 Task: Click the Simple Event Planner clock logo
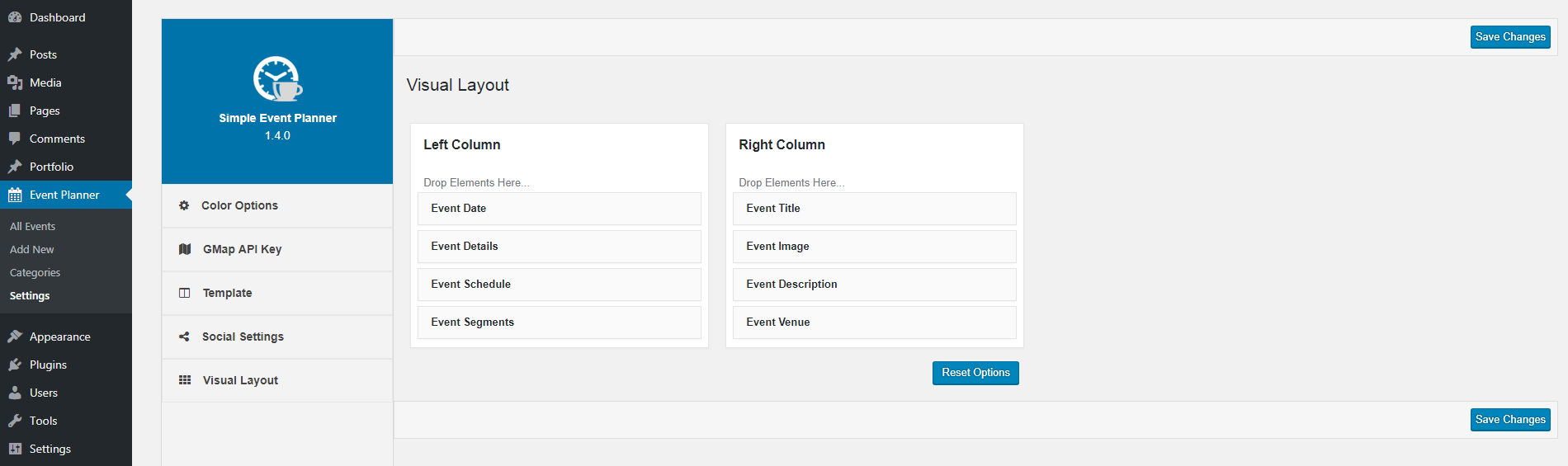(x=277, y=79)
